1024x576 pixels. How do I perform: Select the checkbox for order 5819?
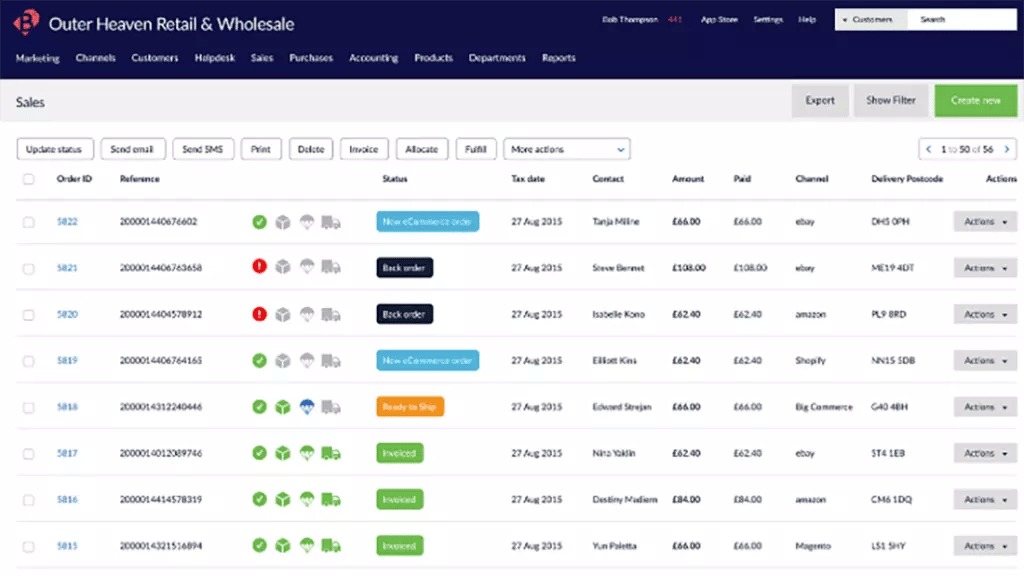click(x=29, y=361)
